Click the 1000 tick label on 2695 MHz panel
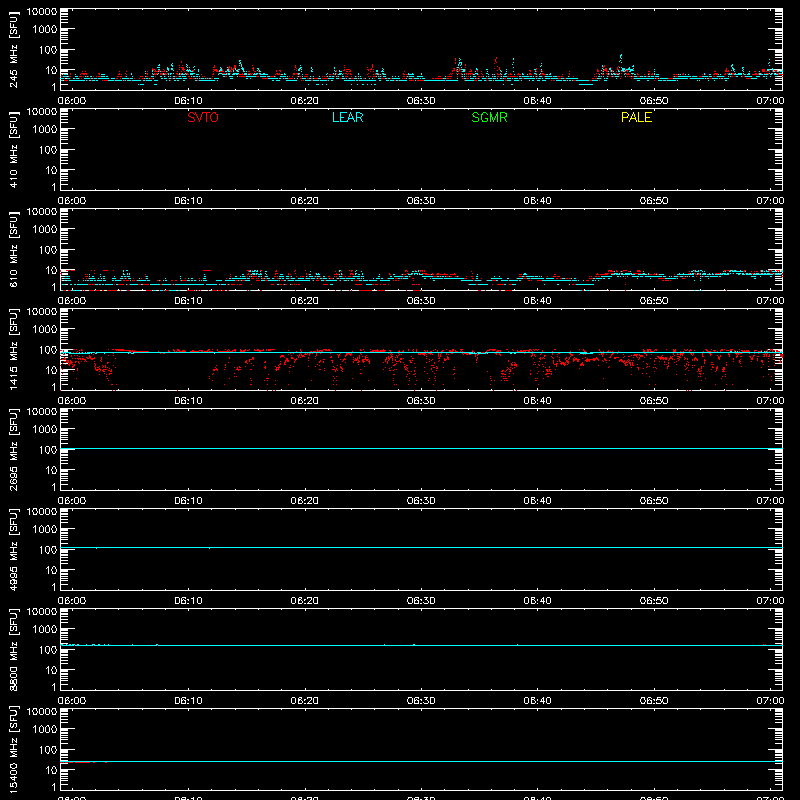This screenshot has height=800, width=800. pyautogui.click(x=44, y=430)
